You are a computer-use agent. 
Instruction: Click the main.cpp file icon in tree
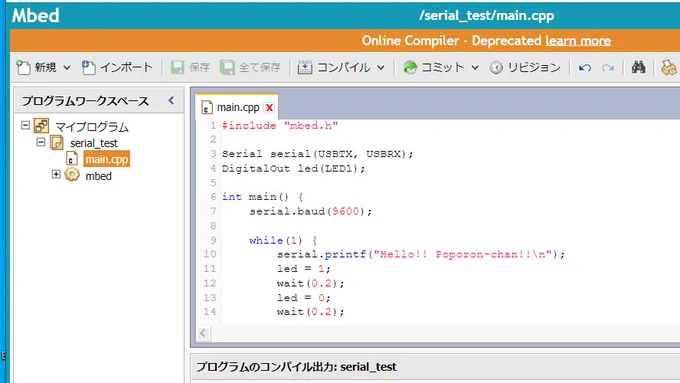pyautogui.click(x=72, y=159)
